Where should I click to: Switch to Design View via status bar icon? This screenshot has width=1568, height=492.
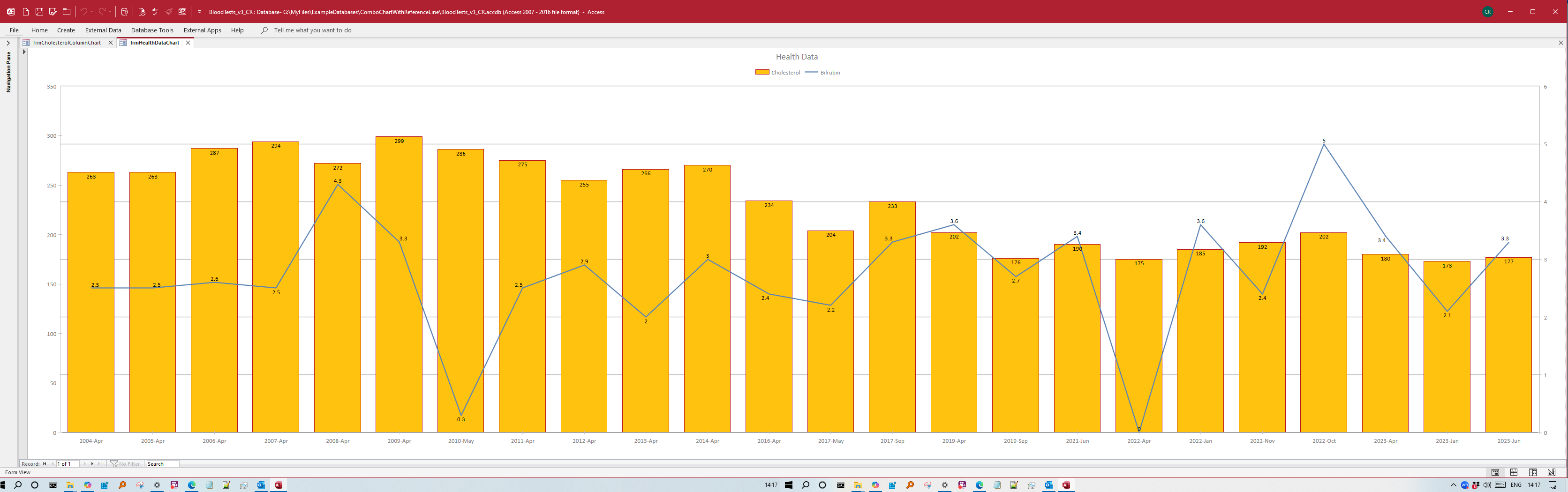[x=1552, y=472]
